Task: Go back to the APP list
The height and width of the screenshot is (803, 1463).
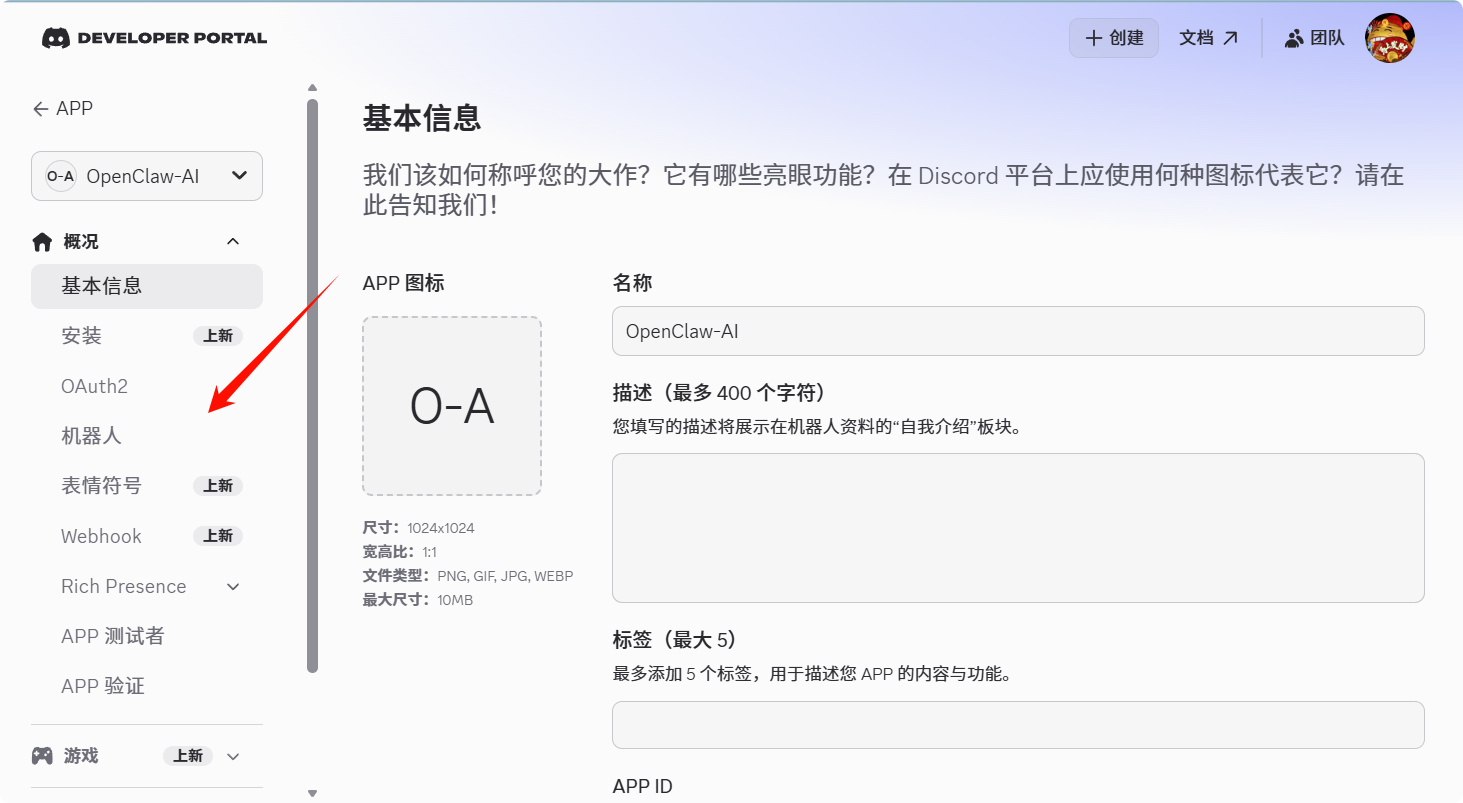Action: [63, 109]
